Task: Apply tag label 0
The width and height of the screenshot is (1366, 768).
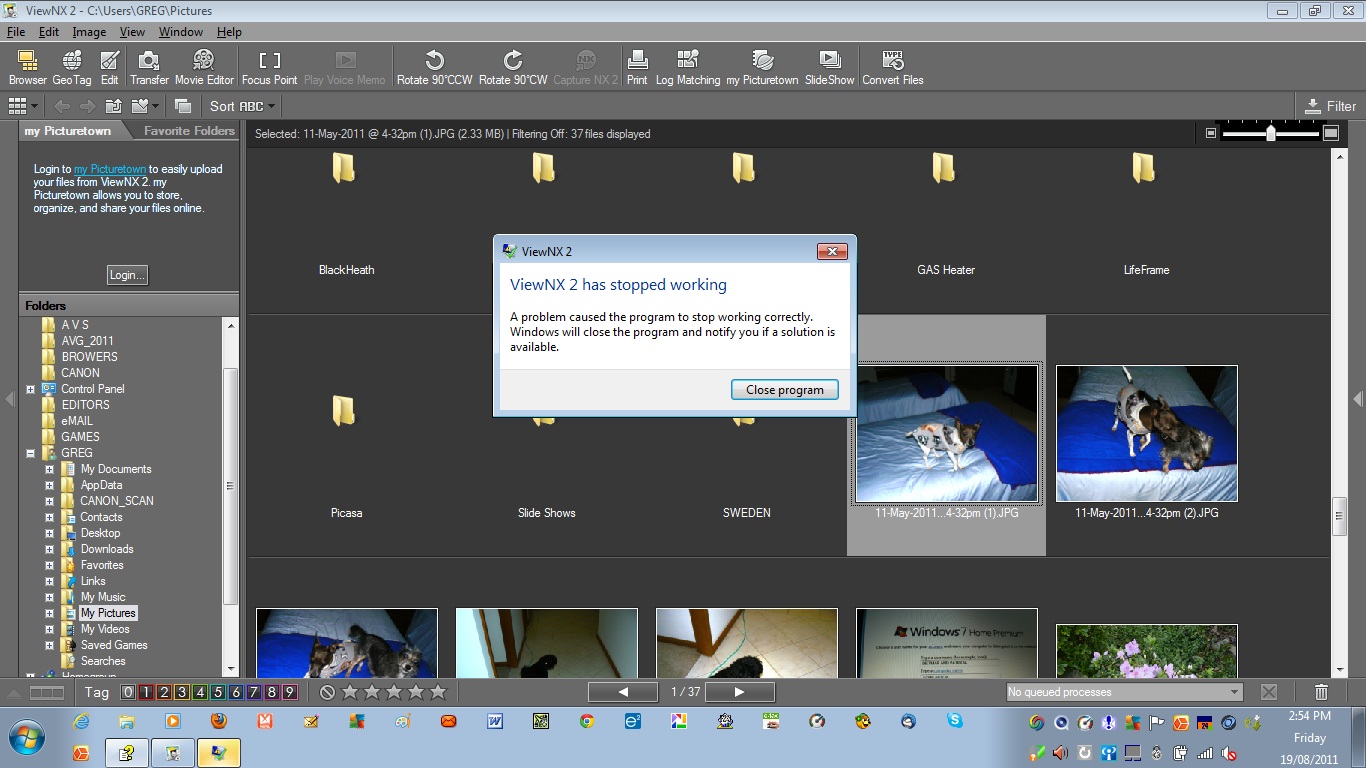Action: click(128, 692)
